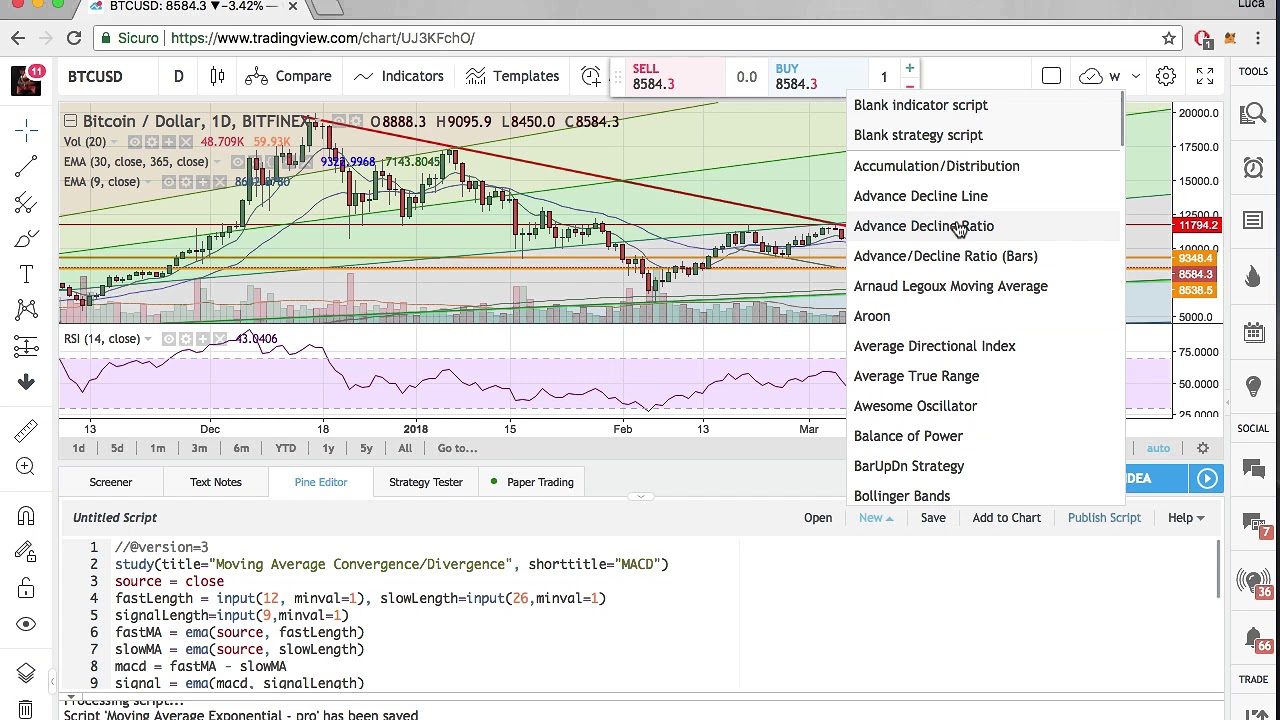This screenshot has height=720, width=1280.
Task: Select the brush drawing tool
Action: (x=26, y=239)
